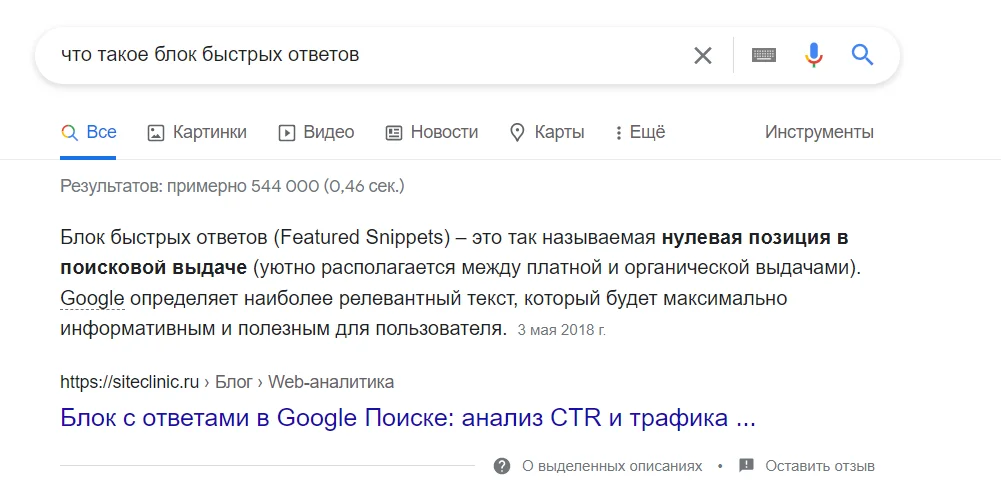The image size is (1001, 500).
Task: Click the question mark icon near the snippet footer
Action: [x=502, y=466]
